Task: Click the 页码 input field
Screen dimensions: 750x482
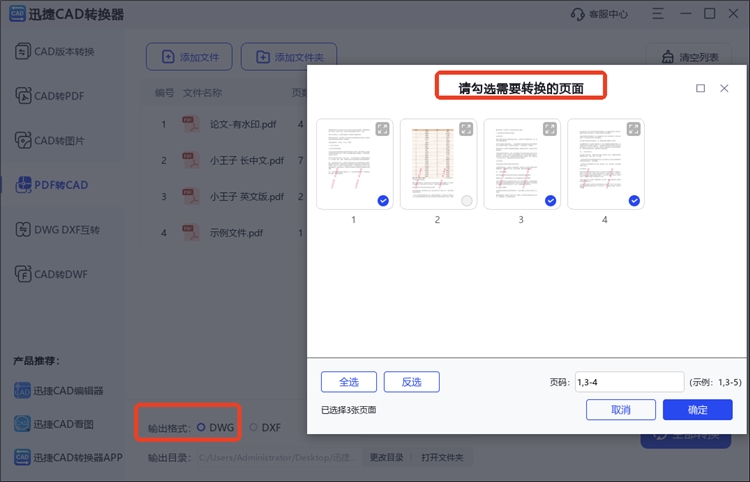Action: [629, 382]
